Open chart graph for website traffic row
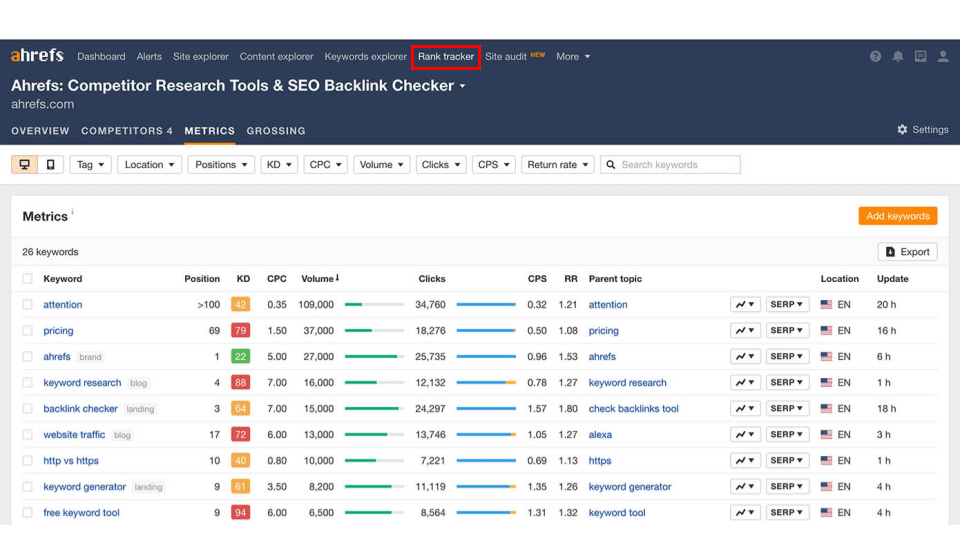 pyautogui.click(x=744, y=435)
